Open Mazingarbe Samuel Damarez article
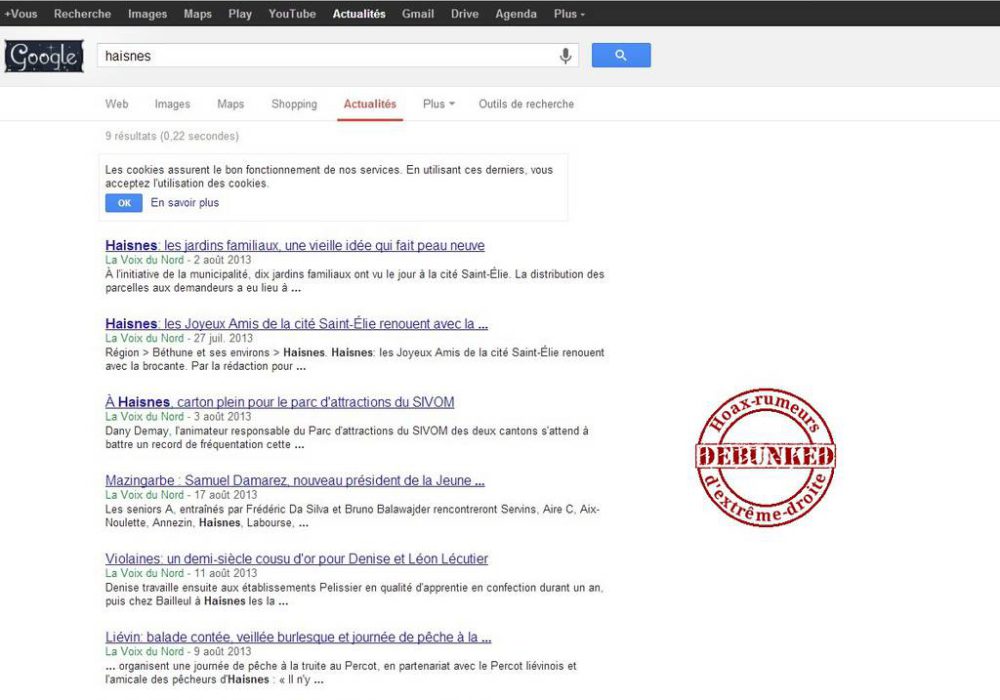 (295, 480)
